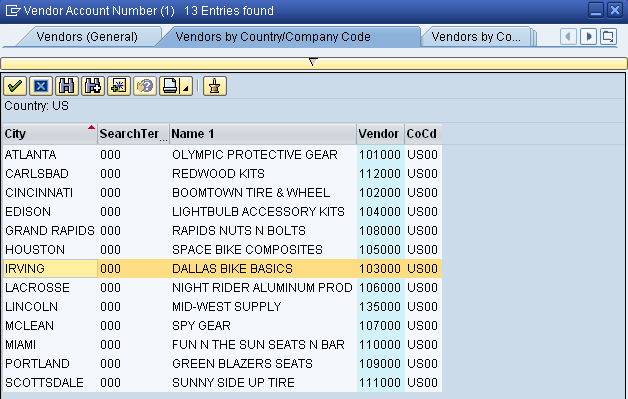Select GREEN BLAZERS SEATS name
The image size is (628, 399).
pyautogui.click(x=242, y=364)
